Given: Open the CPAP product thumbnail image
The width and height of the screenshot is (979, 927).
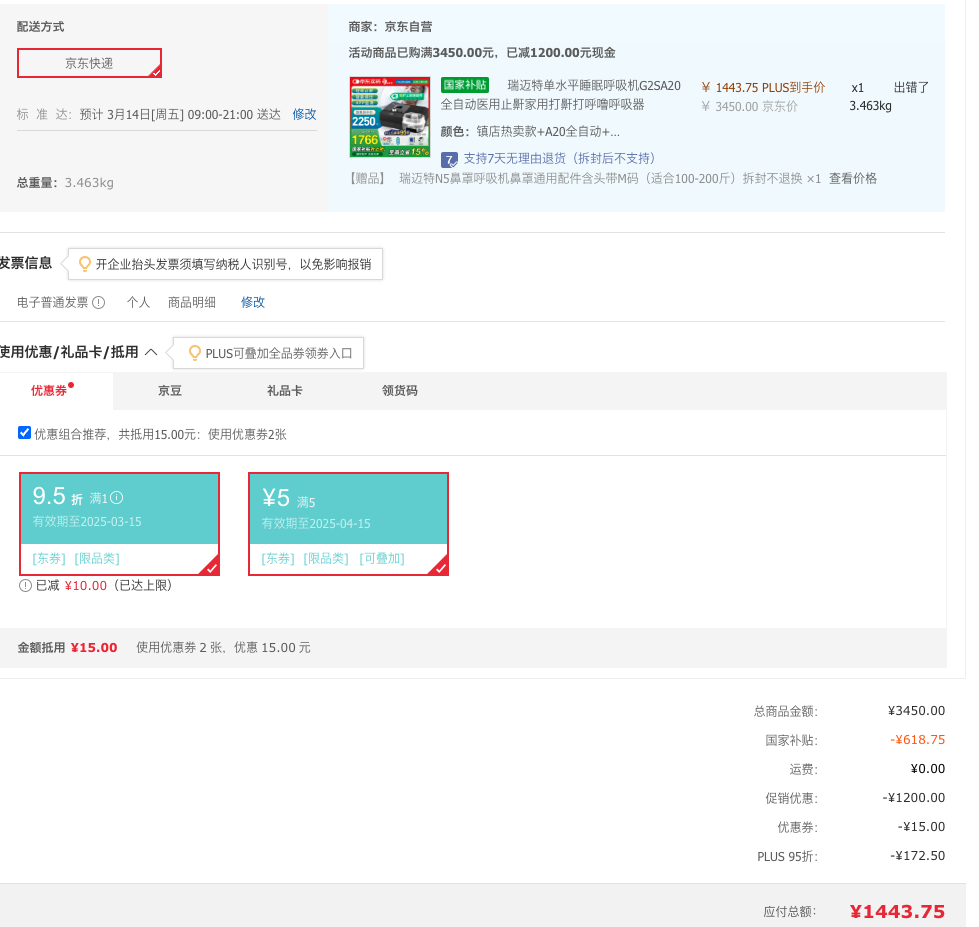Looking at the screenshot, I should point(390,117).
